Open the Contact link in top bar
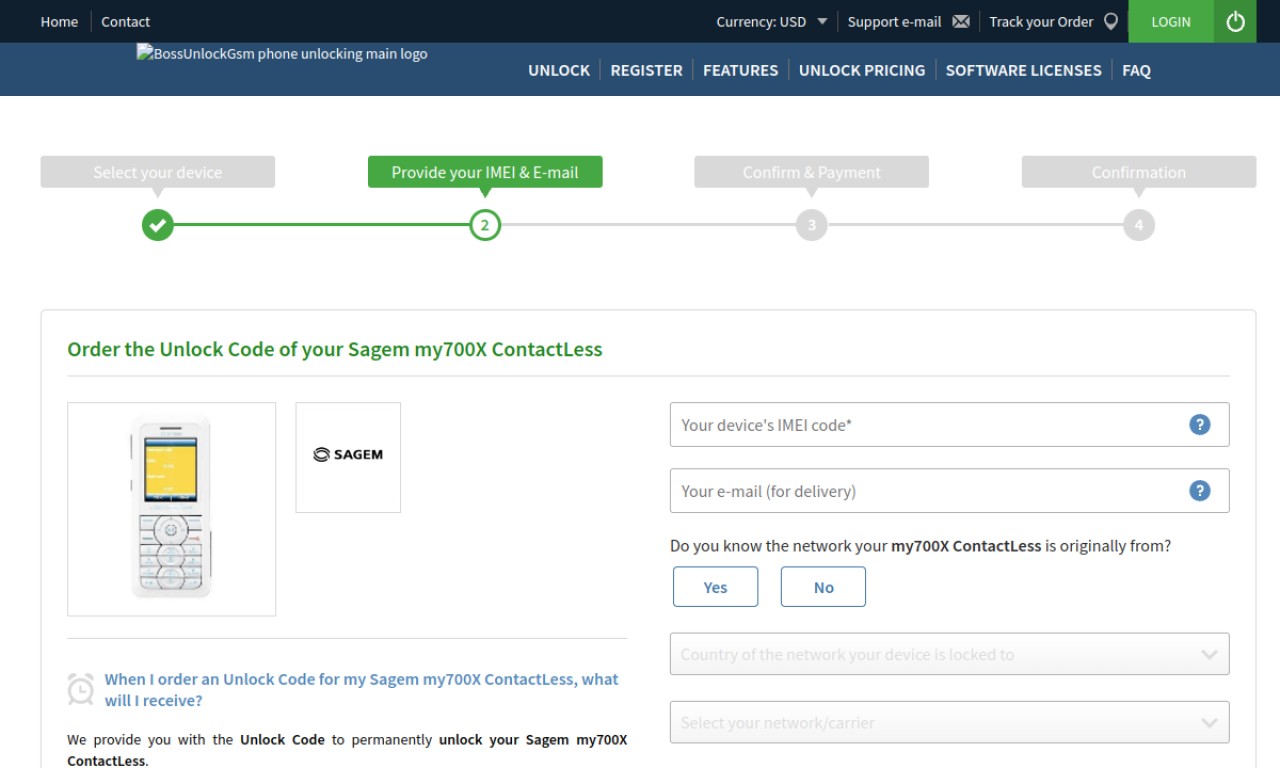The image size is (1280, 768). (125, 22)
